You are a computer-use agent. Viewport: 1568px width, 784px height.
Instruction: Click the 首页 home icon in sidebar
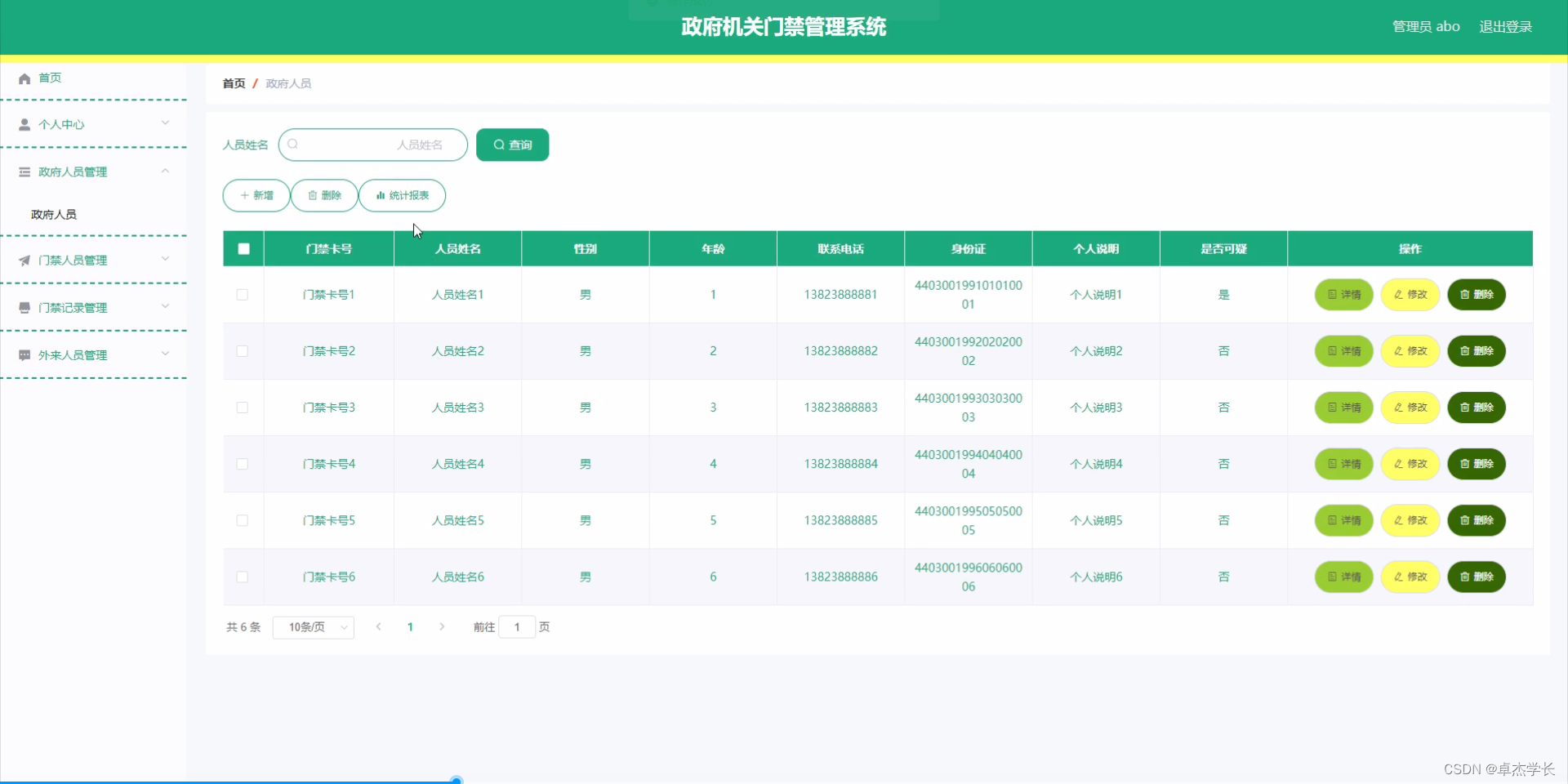24,78
